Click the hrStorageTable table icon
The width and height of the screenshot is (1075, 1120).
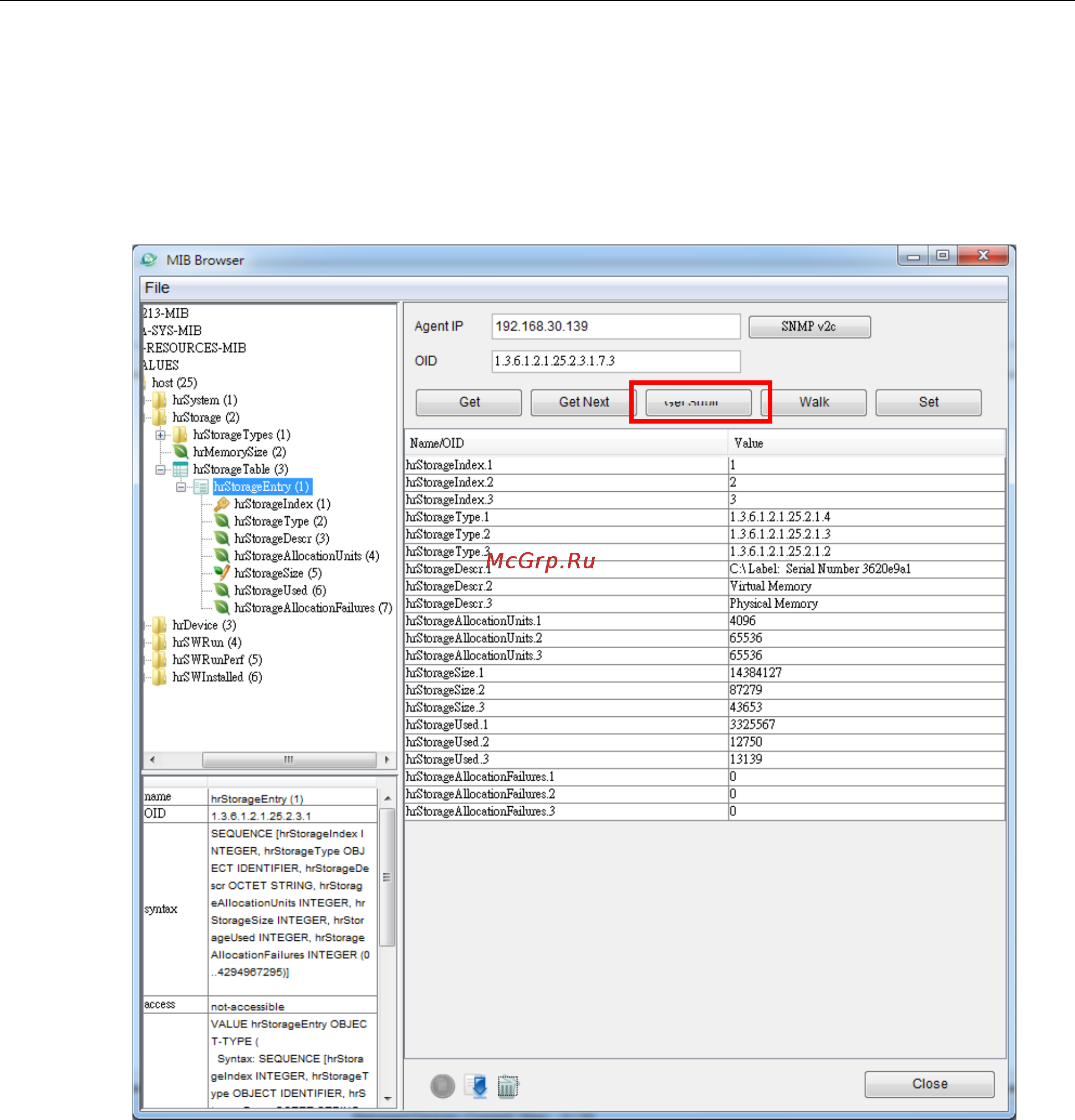point(181,469)
